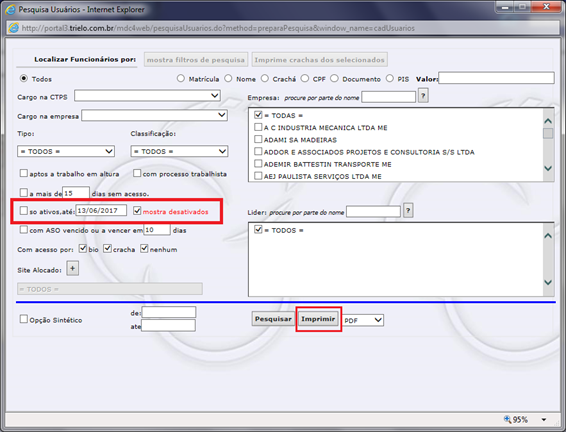Click the 'de' input field
Viewport: 566px width, 432px height.
(x=169, y=312)
